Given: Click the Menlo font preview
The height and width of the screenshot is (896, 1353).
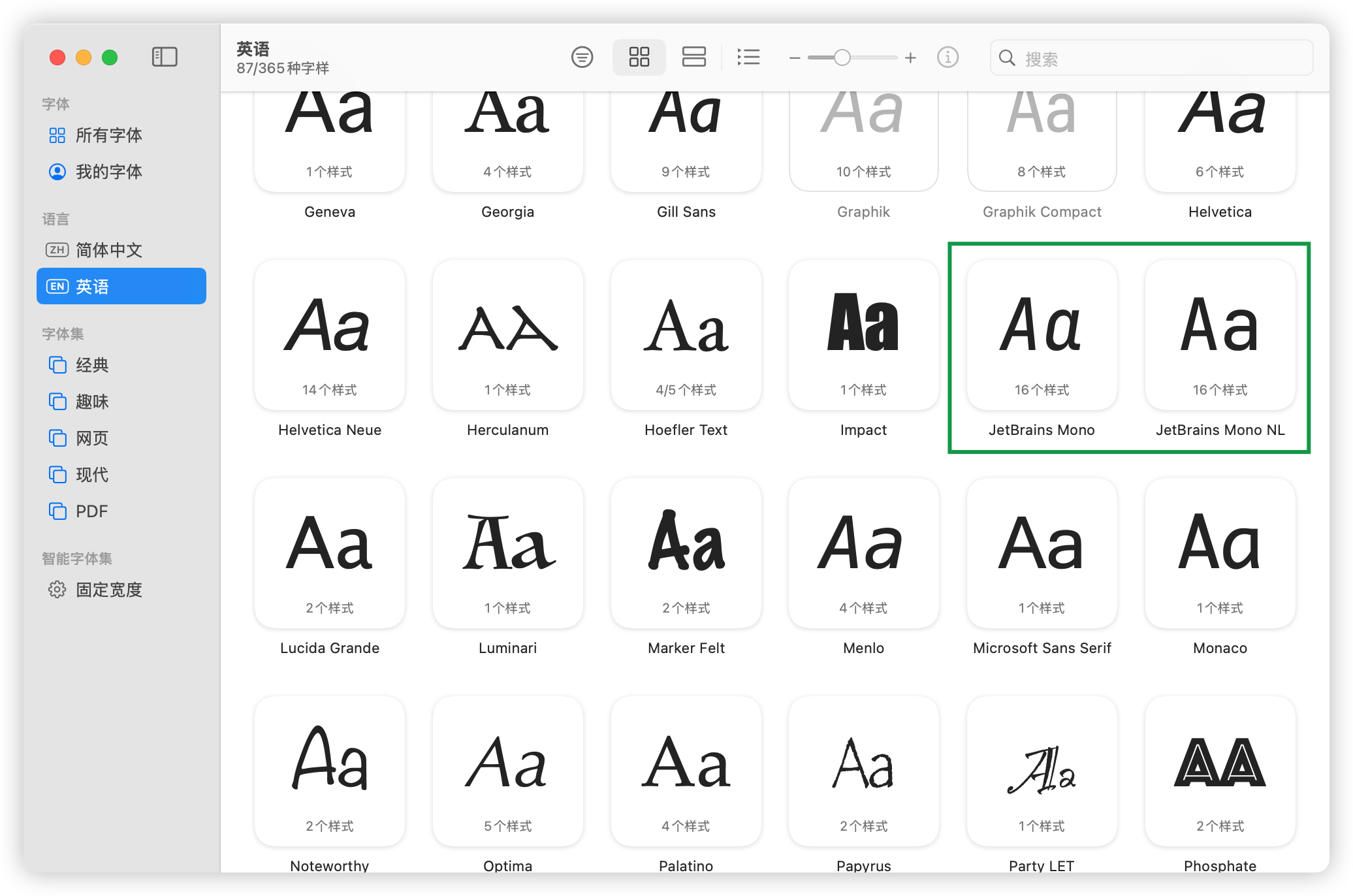Looking at the screenshot, I should pos(863,554).
